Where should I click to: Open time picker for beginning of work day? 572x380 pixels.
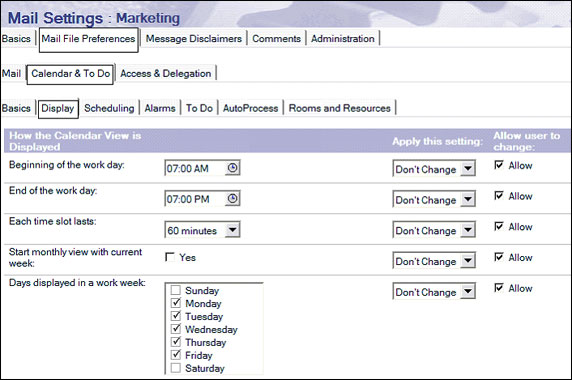click(232, 168)
